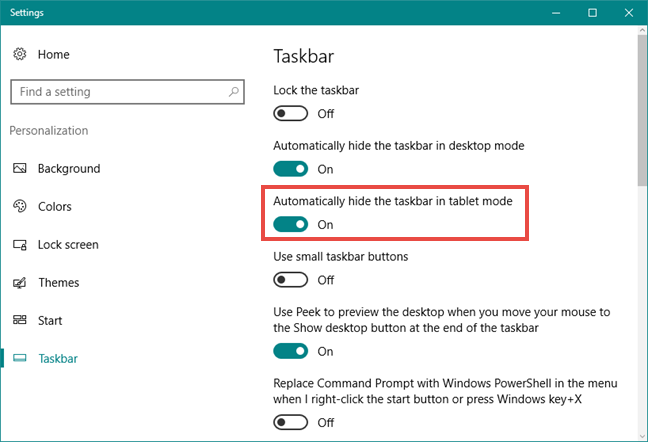The image size is (648, 442).
Task: Disable the Peek preview desktop switch
Action: [291, 351]
